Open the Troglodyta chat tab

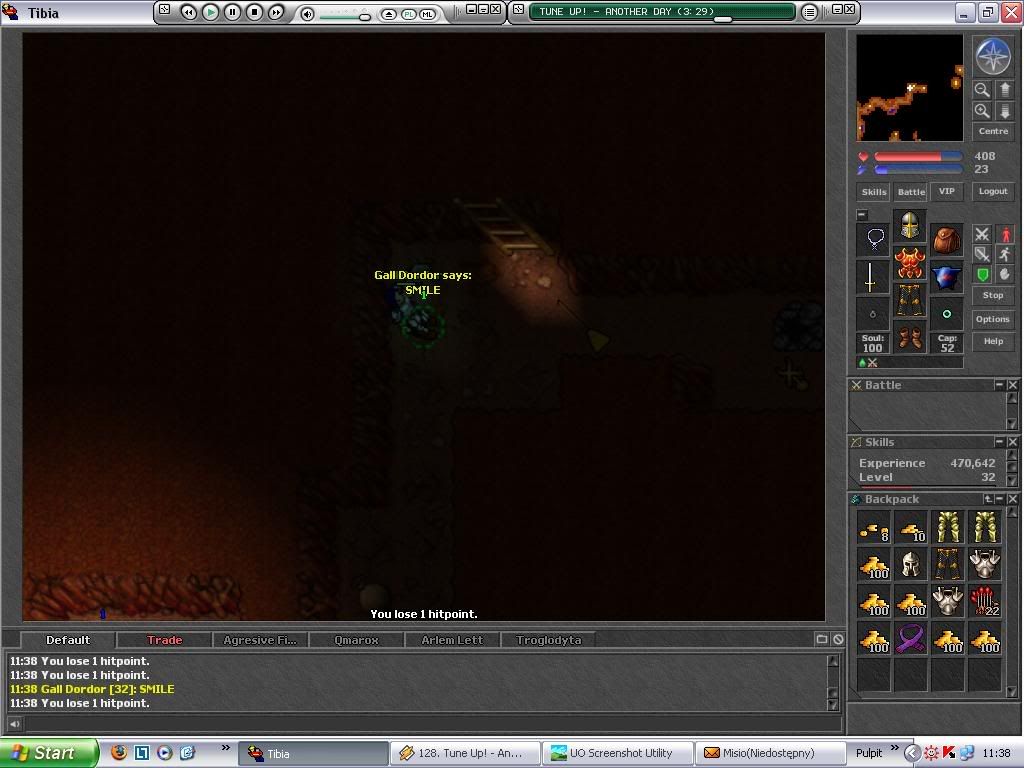[x=549, y=640]
